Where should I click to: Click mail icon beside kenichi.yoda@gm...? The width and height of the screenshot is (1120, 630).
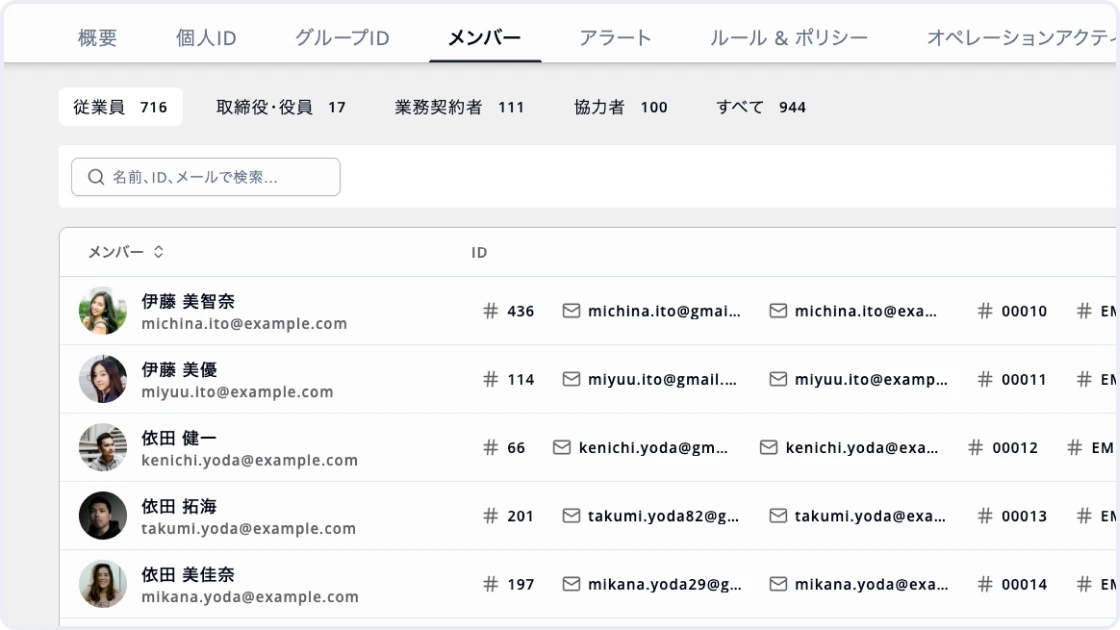pyautogui.click(x=561, y=447)
